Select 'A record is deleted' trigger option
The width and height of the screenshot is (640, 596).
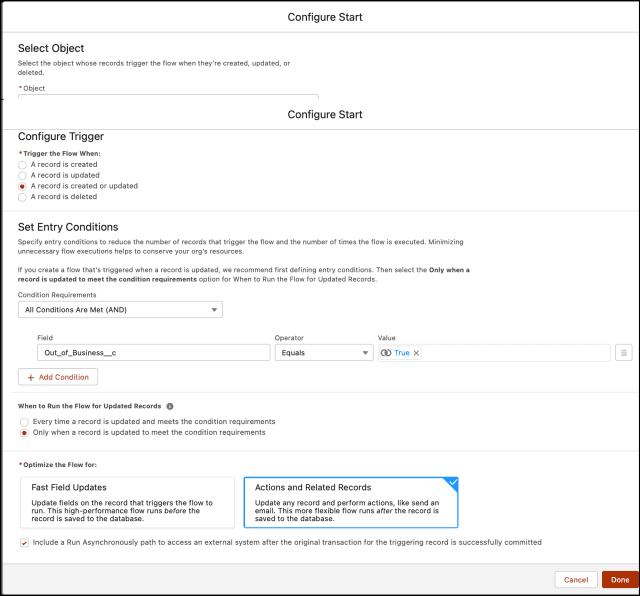(x=23, y=197)
